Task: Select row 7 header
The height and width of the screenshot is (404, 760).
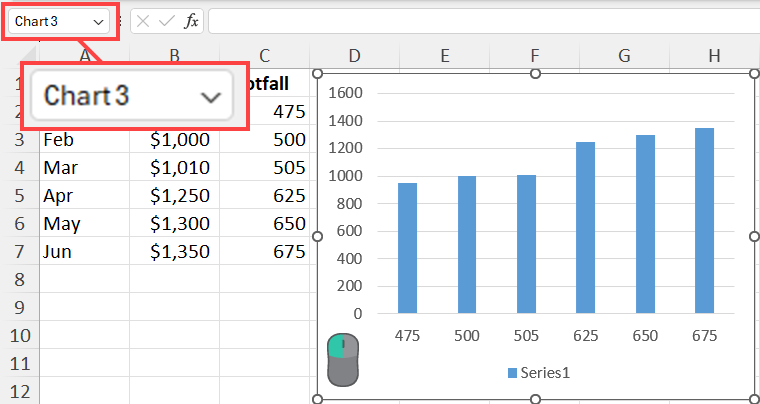Action: tap(19, 251)
